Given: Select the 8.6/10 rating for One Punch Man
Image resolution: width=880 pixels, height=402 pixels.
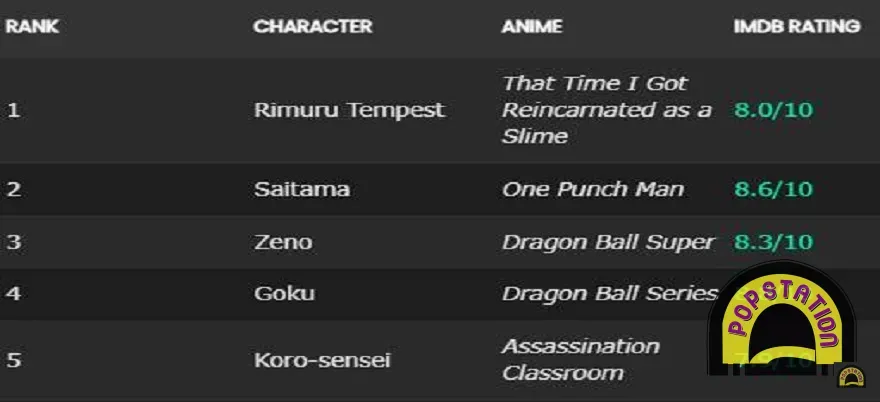Looking at the screenshot, I should click(x=773, y=189).
